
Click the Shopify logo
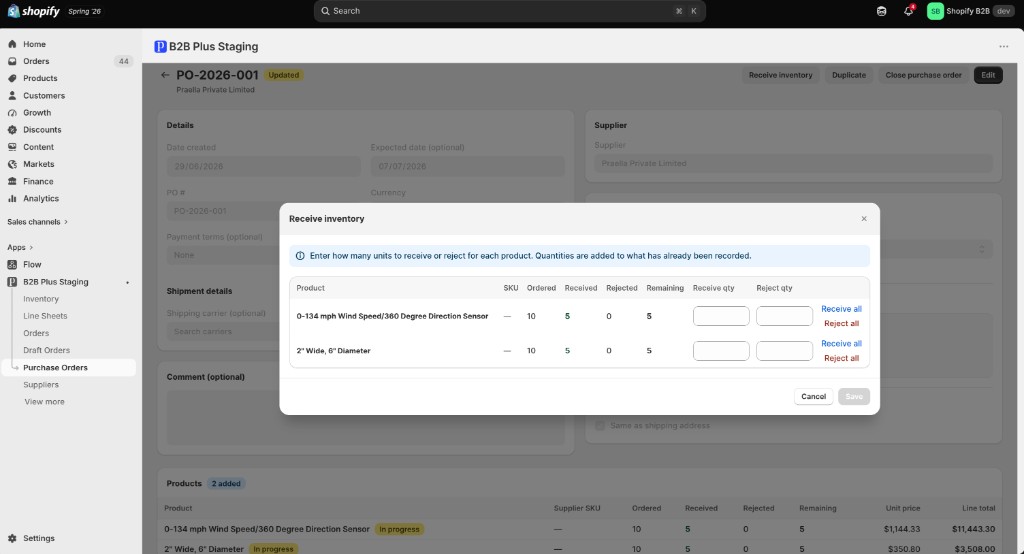[33, 11]
